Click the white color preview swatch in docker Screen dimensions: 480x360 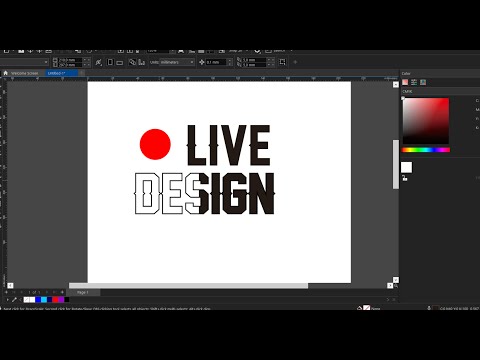point(406,167)
